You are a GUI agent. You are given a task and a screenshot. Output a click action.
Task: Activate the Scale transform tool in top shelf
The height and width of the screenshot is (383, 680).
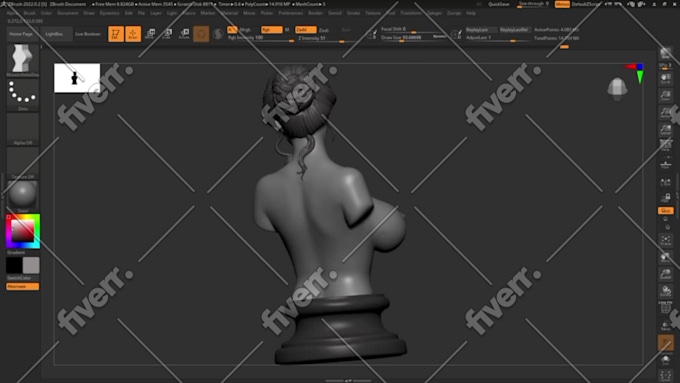tap(167, 34)
